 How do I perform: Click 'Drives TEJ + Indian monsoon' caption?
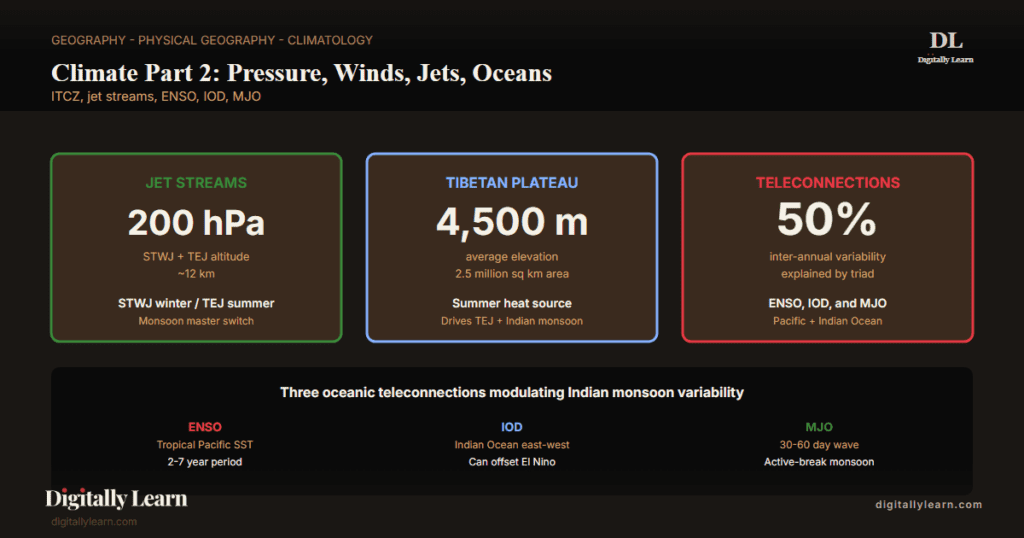click(x=512, y=321)
